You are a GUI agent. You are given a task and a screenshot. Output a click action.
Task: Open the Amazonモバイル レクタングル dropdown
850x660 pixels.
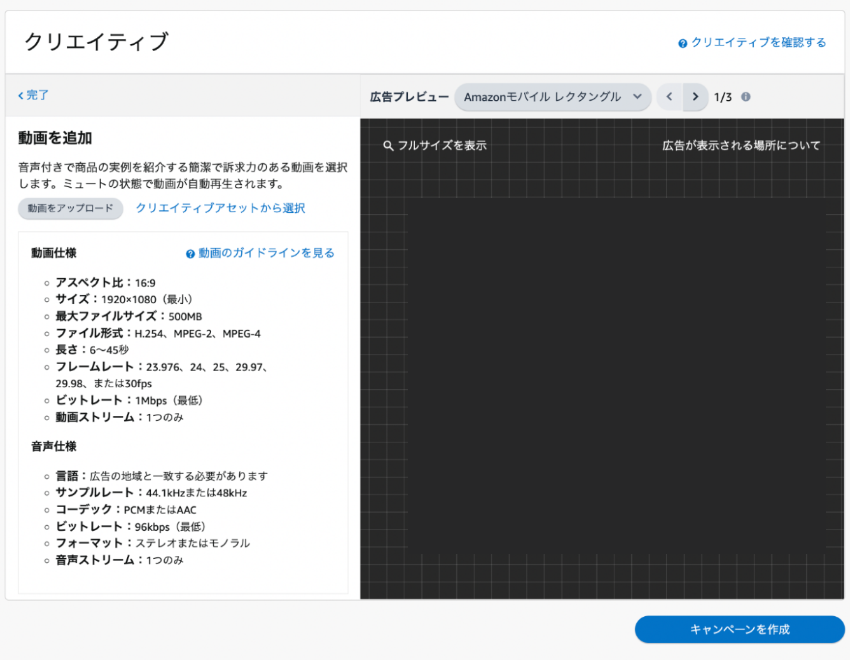tap(552, 97)
